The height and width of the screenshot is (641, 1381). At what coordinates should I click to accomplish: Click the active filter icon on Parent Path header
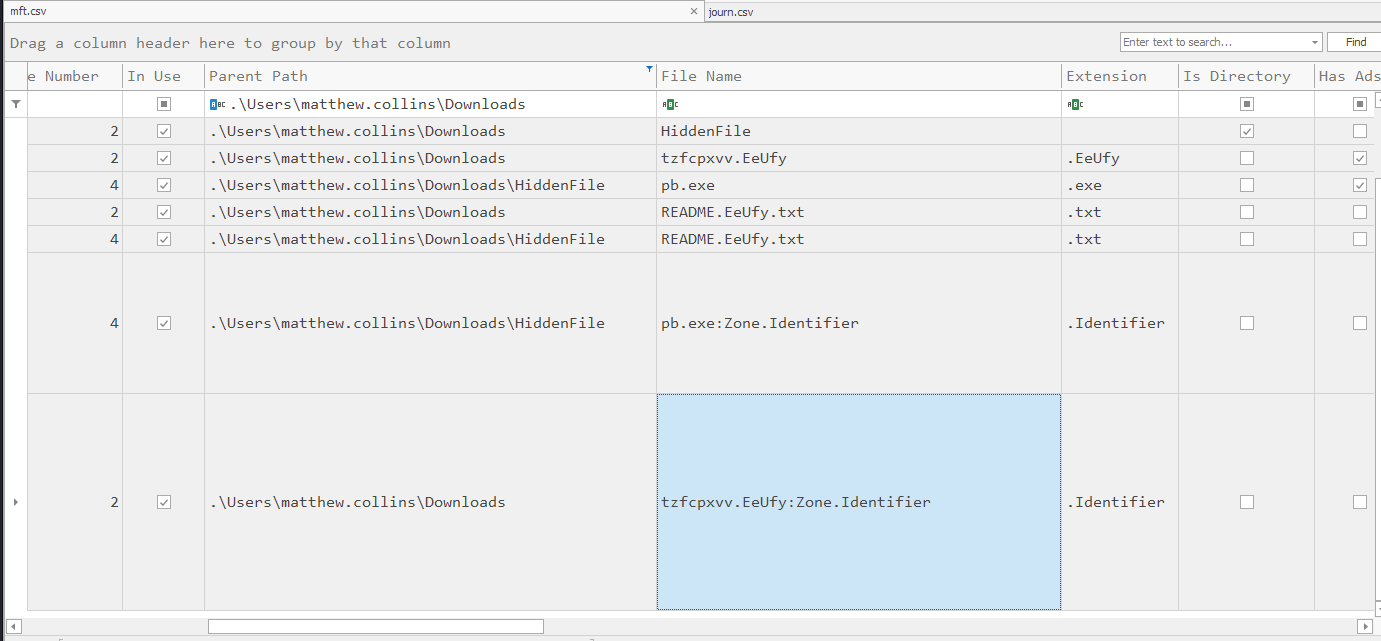pyautogui.click(x=649, y=69)
